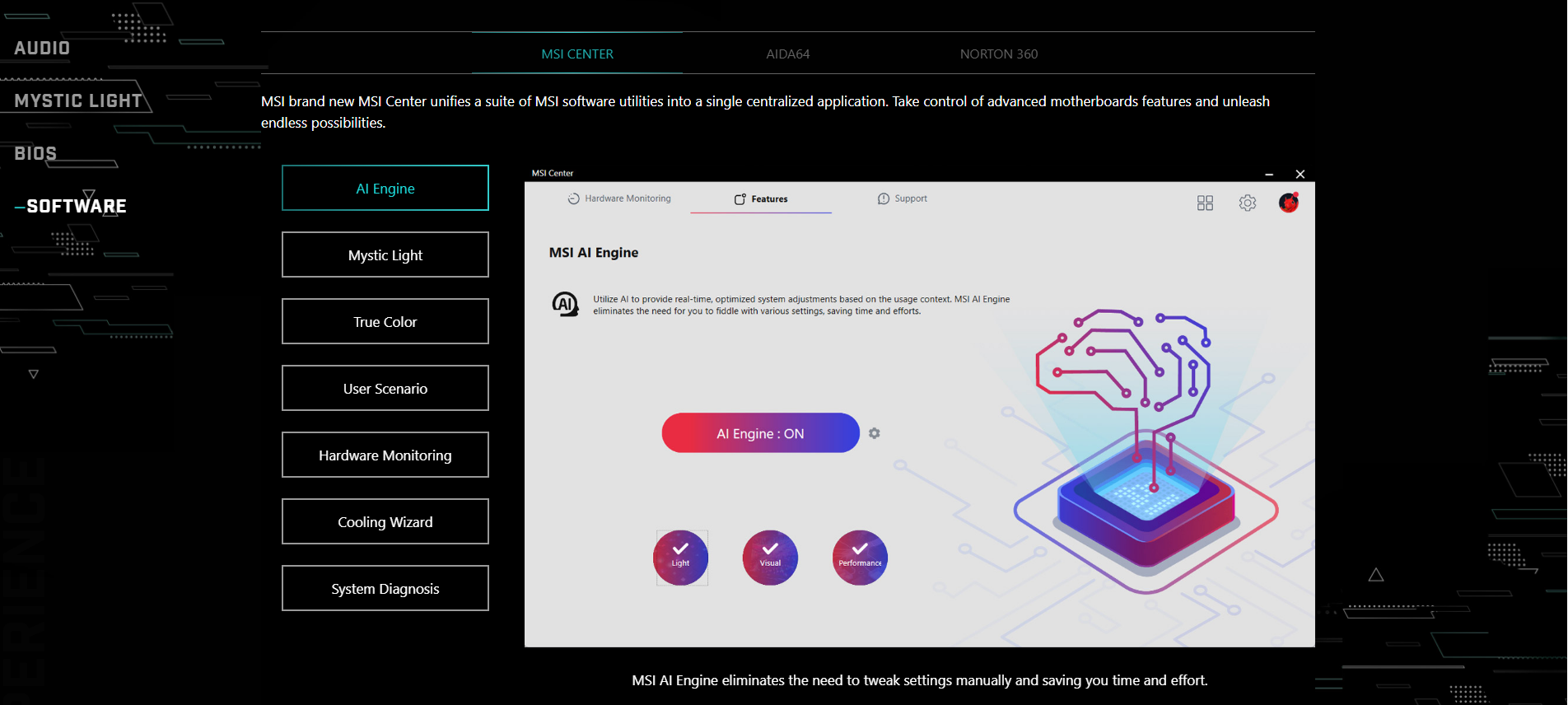Open MSI Center settings gear
Image resolution: width=1568 pixels, height=705 pixels.
[1248, 203]
